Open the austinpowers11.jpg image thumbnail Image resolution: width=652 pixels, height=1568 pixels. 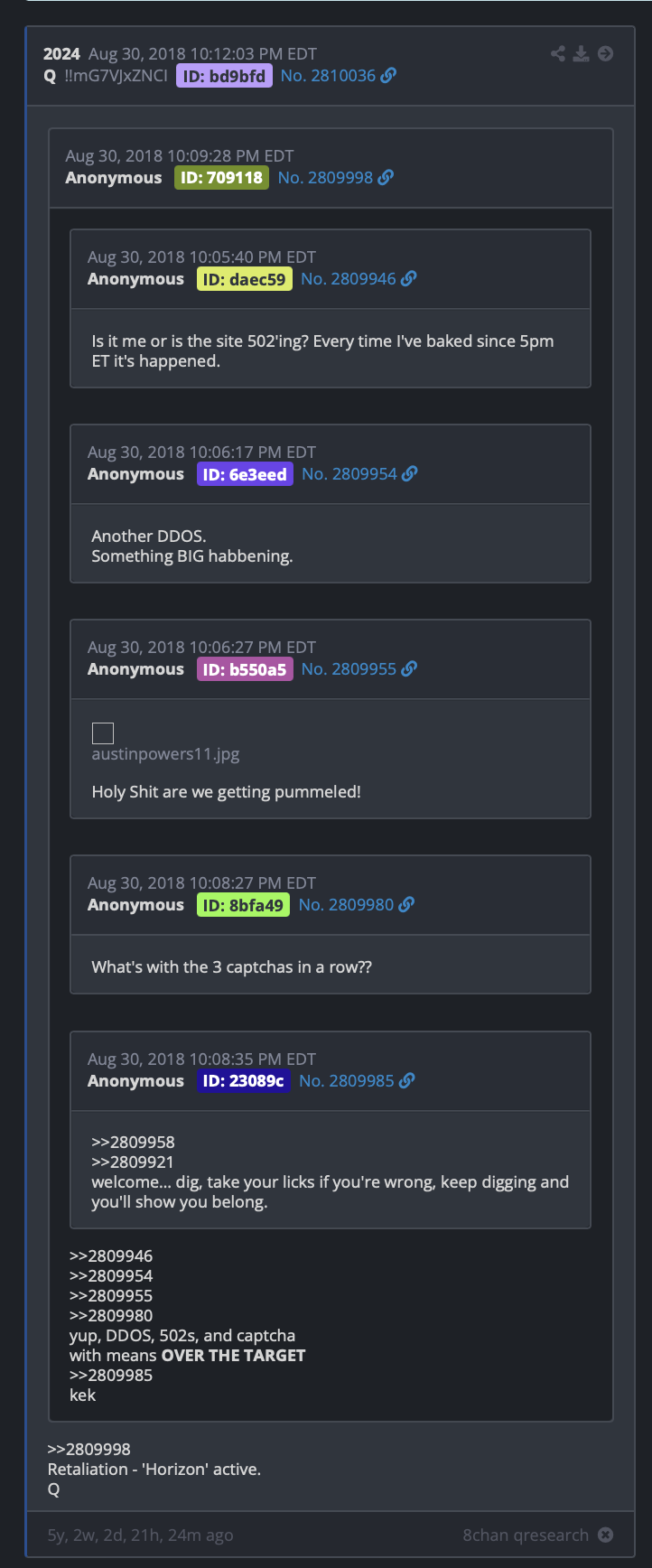[103, 733]
